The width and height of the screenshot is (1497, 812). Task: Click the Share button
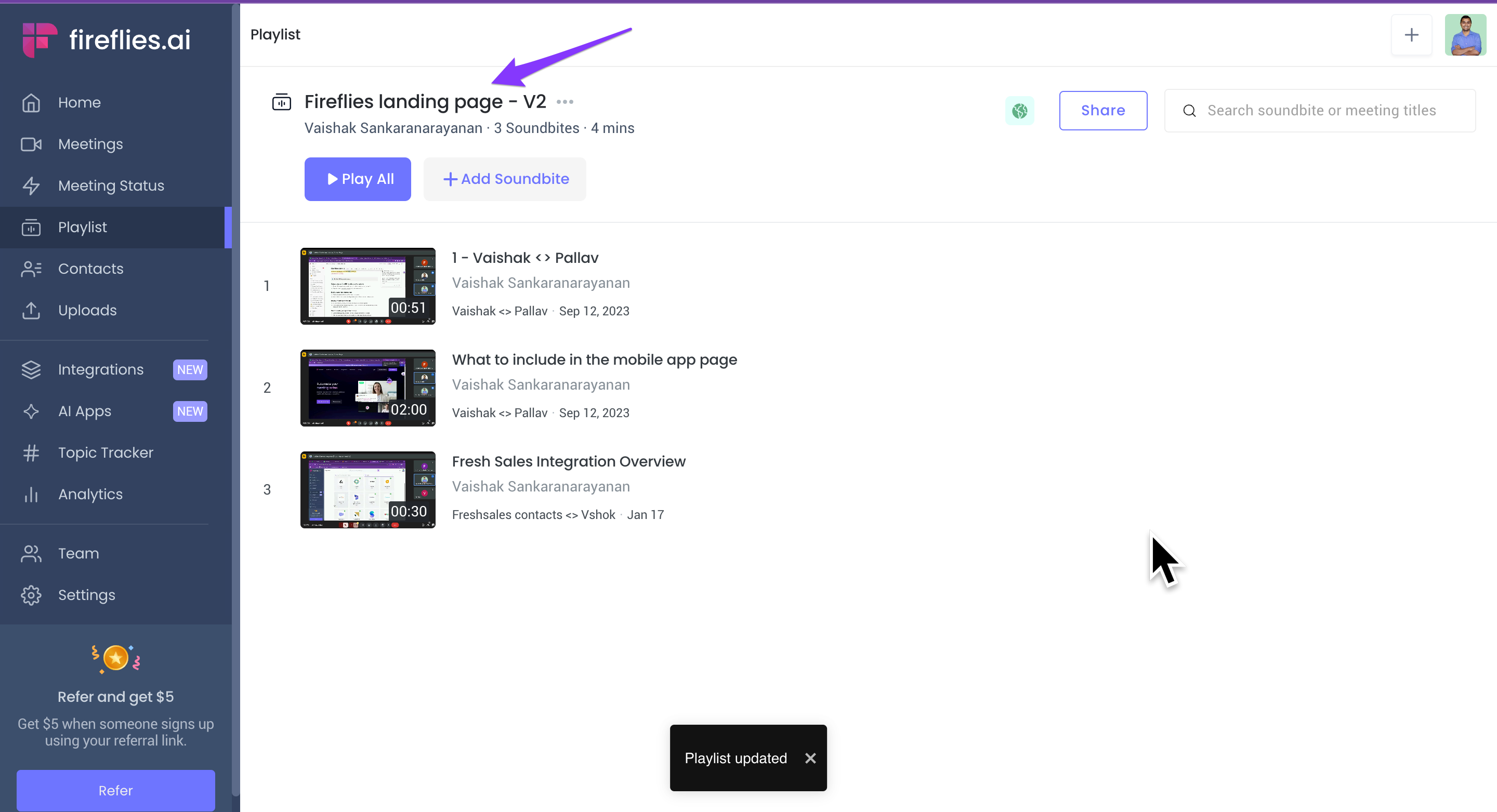[x=1103, y=110]
